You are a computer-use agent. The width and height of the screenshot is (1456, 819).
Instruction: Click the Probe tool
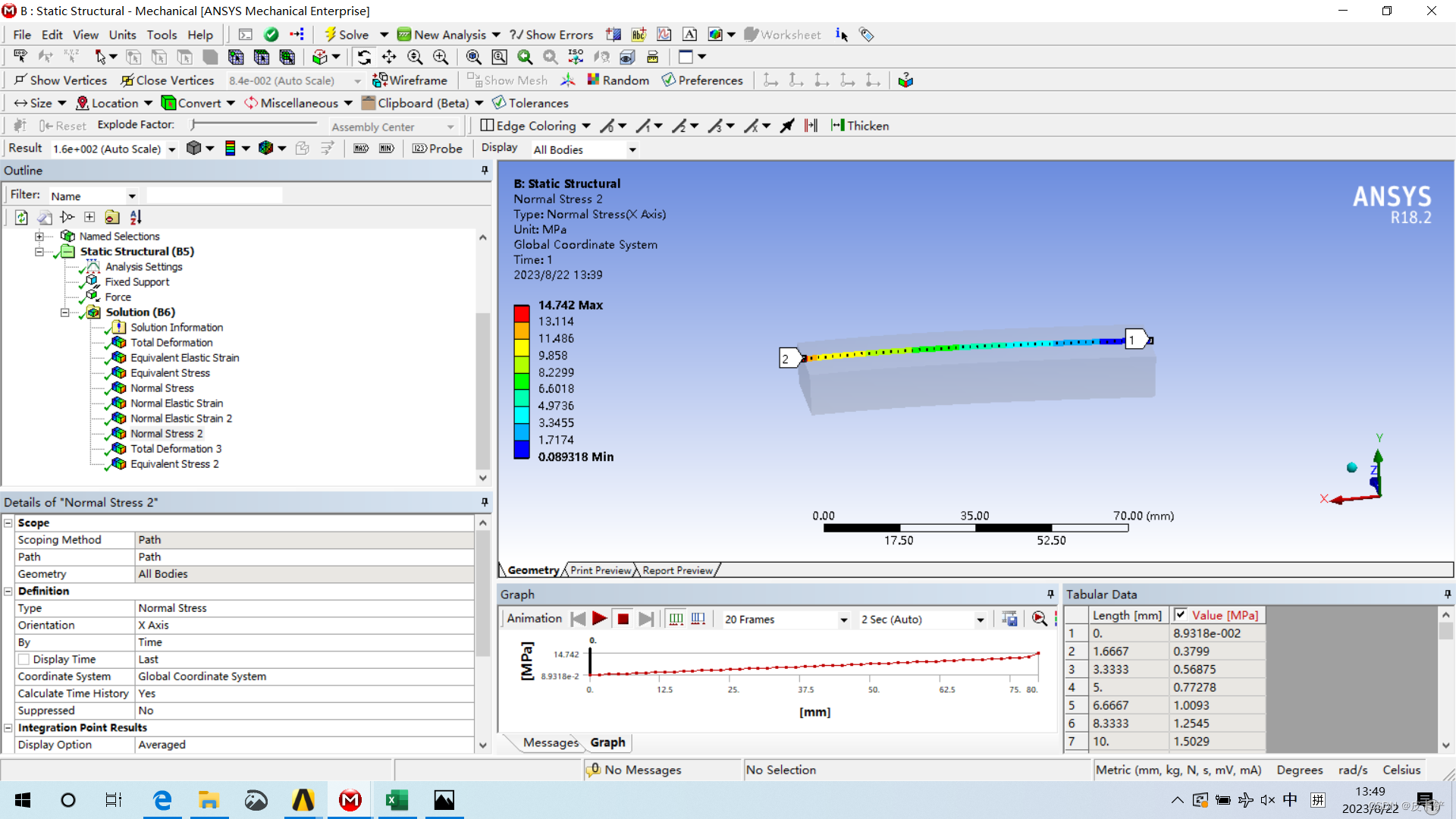437,149
